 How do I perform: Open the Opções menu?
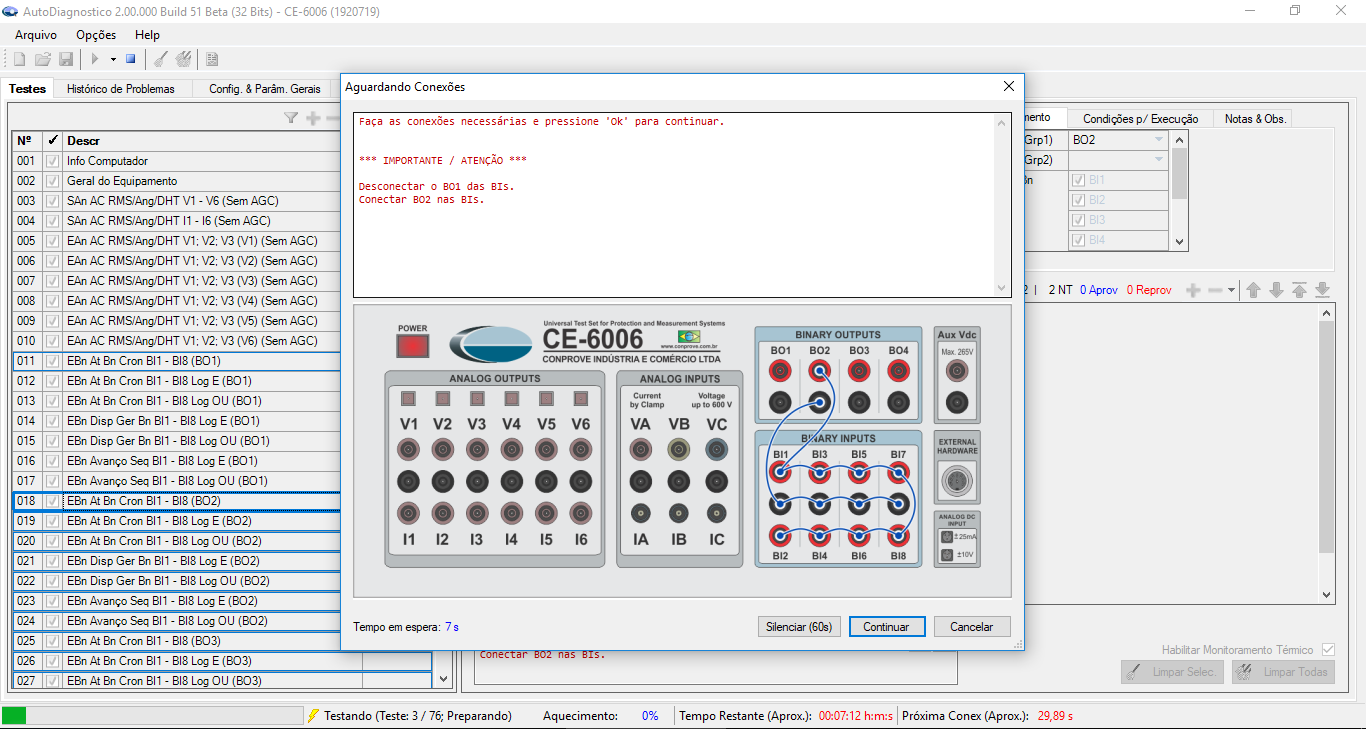click(96, 35)
